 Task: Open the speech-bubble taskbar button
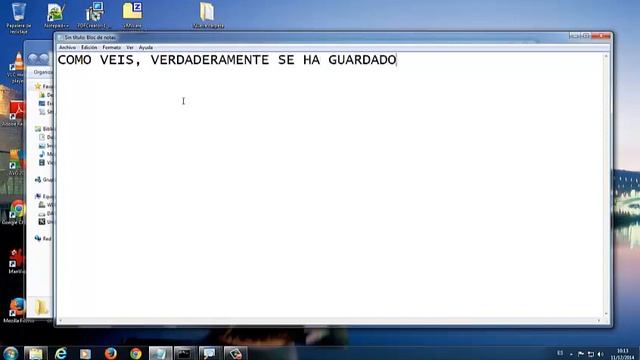(x=210, y=353)
